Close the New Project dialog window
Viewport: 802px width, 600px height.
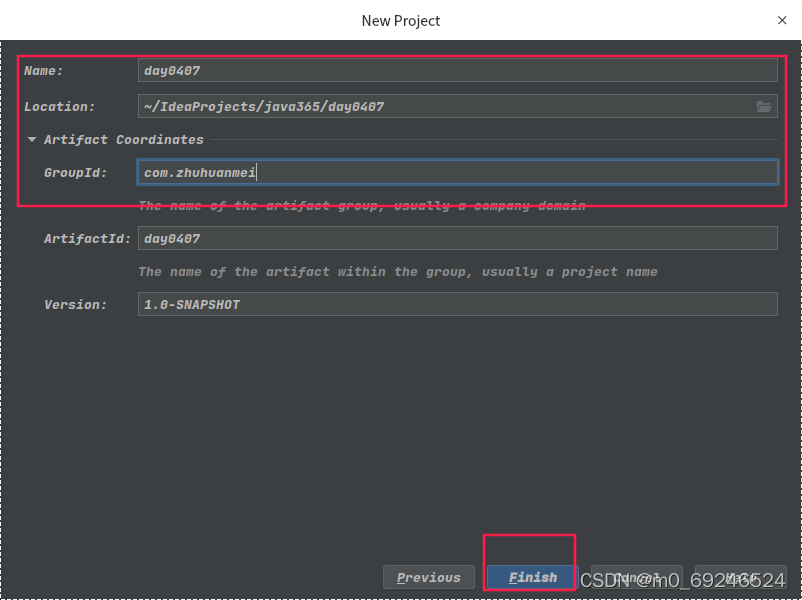782,20
